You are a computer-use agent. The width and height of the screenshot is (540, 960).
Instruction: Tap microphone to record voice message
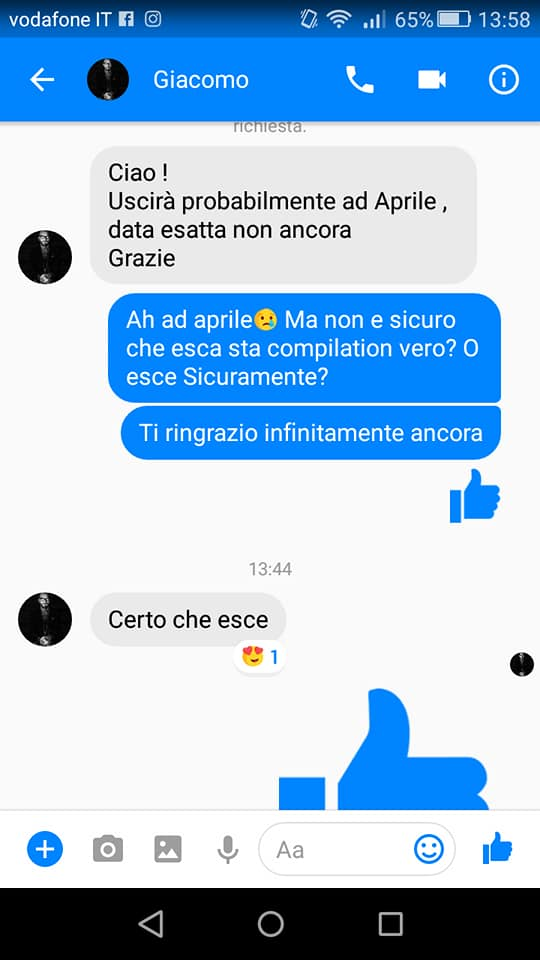point(228,849)
